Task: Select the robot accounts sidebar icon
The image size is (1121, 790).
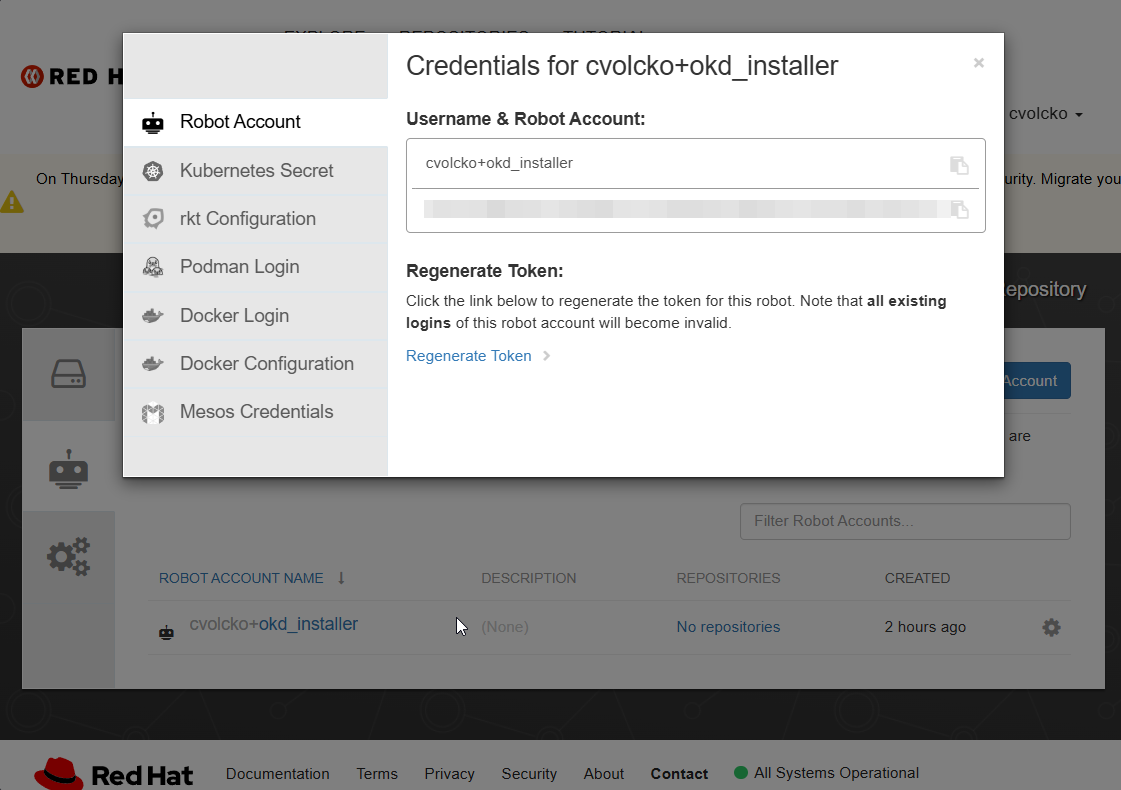Action: point(68,468)
